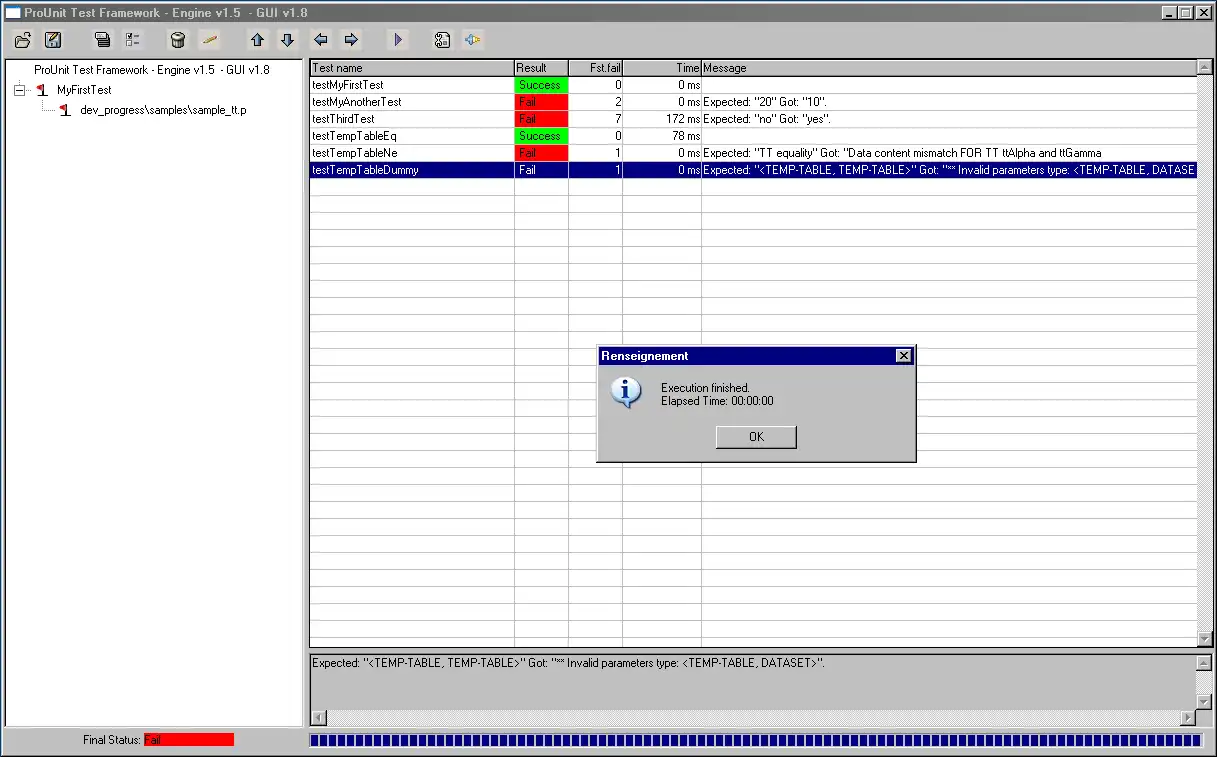Select dev_progress\samples\sample_tt.p tree item
Screen dimensions: 1217x757
163,110
